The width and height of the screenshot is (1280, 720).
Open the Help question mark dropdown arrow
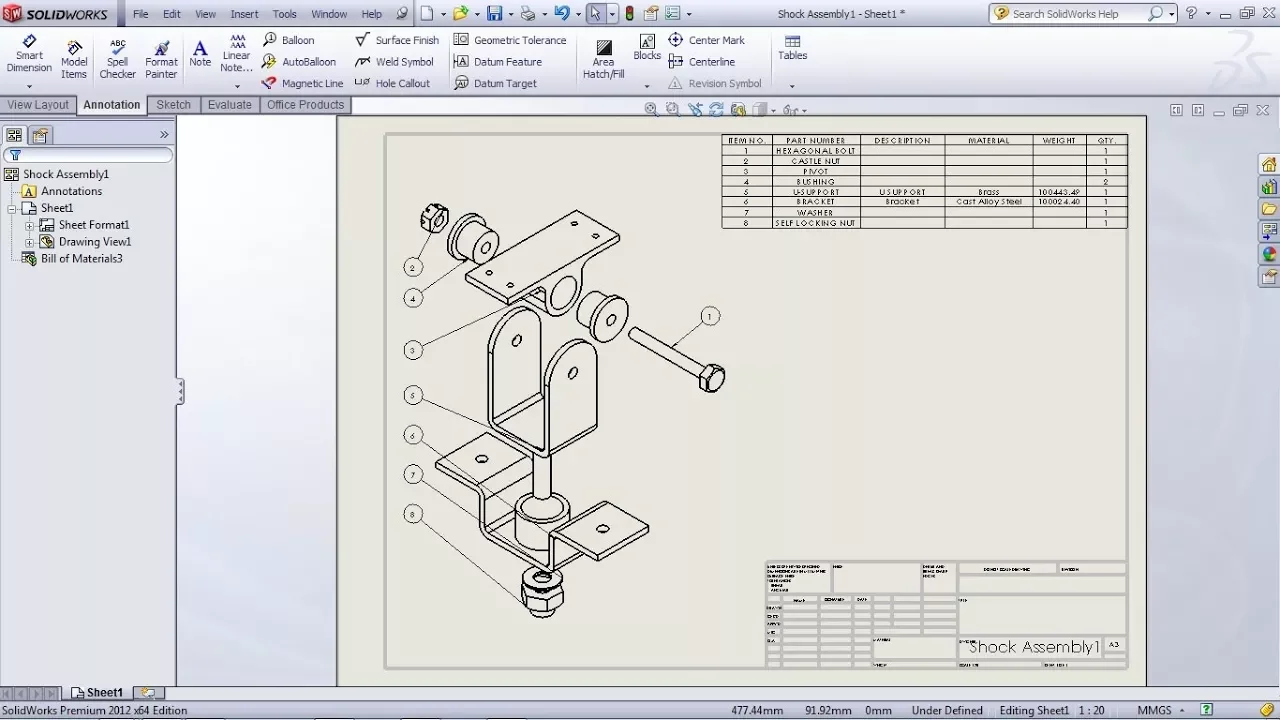click(x=1206, y=15)
